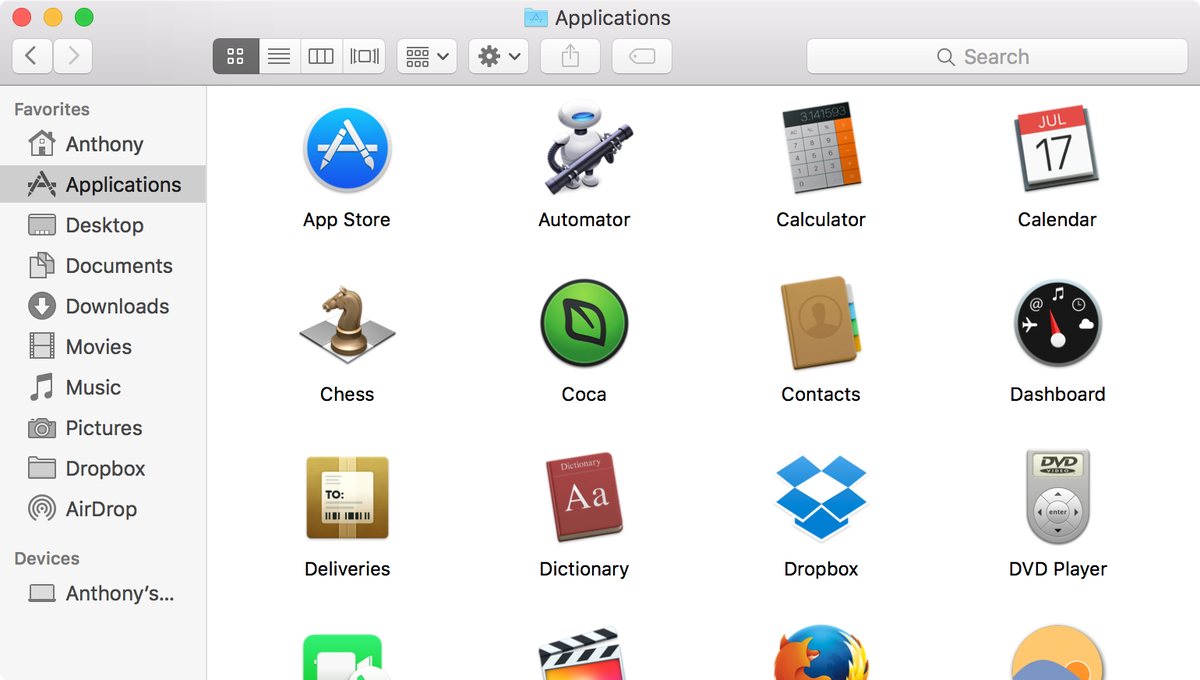Viewport: 1200px width, 680px height.
Task: Switch to icon view
Action: (x=236, y=56)
